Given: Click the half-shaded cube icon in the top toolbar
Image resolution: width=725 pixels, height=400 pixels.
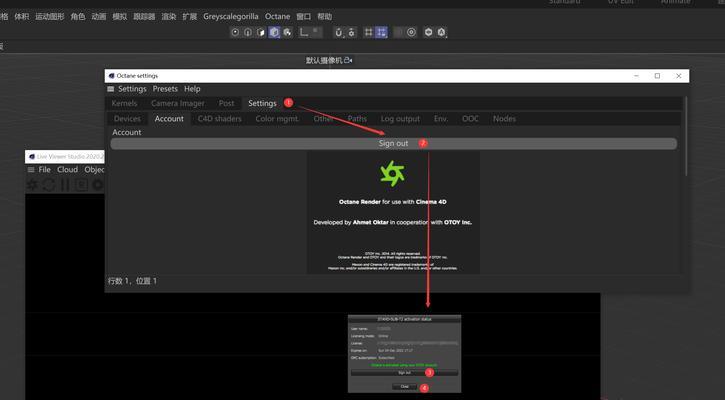Looking at the screenshot, I should point(261,32).
